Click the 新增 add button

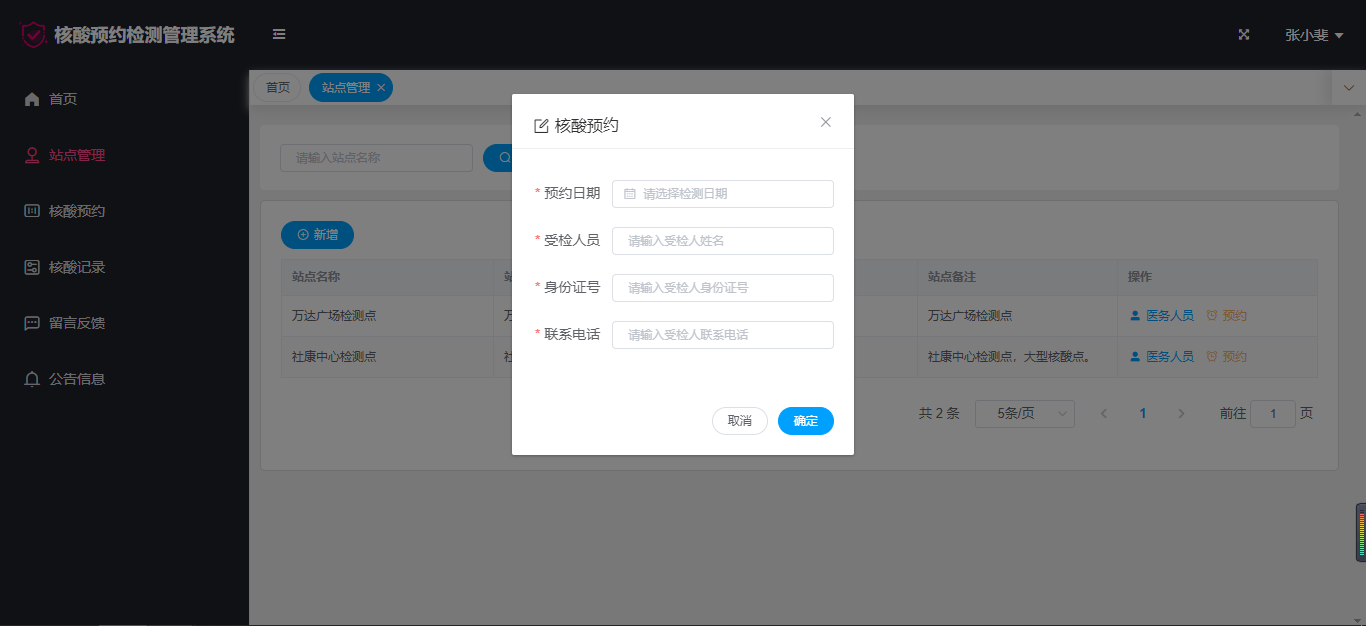(317, 235)
